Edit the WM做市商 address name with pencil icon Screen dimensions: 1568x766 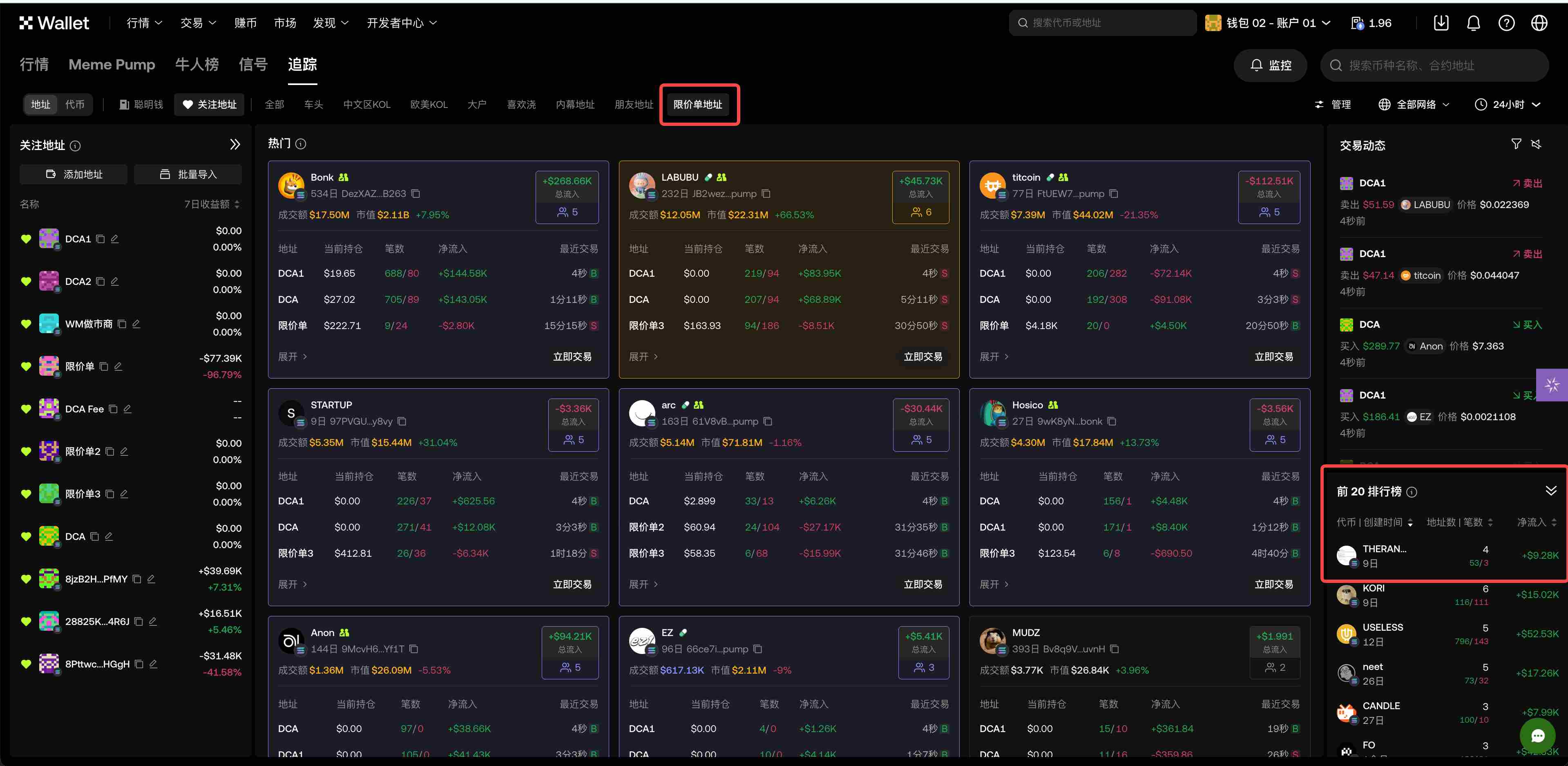[x=135, y=324]
